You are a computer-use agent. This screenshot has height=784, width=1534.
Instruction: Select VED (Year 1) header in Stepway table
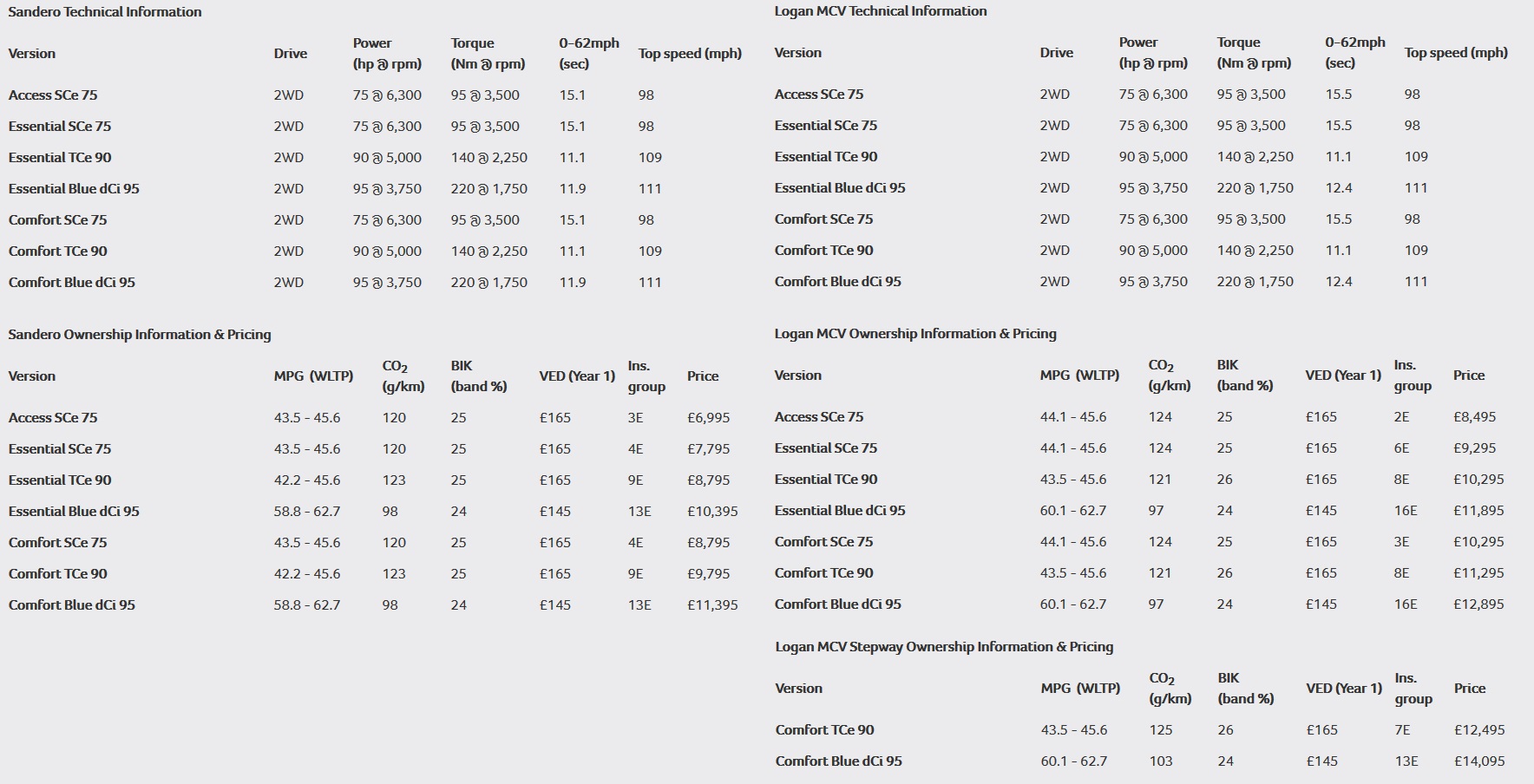click(1344, 688)
